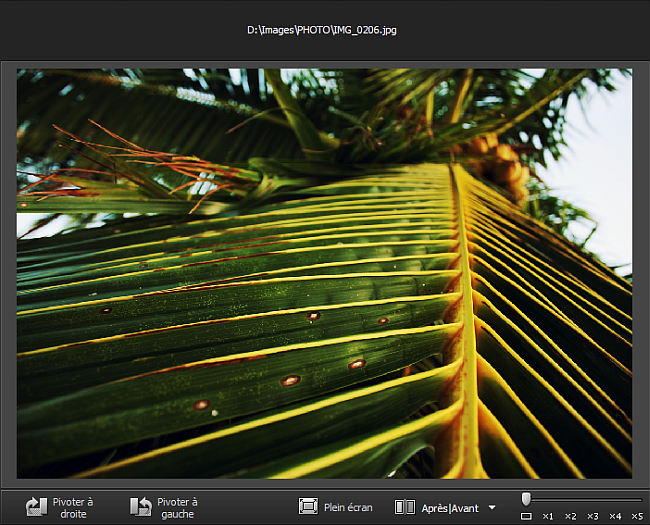Click the Plein écran label
The image size is (650, 525).
coord(348,508)
